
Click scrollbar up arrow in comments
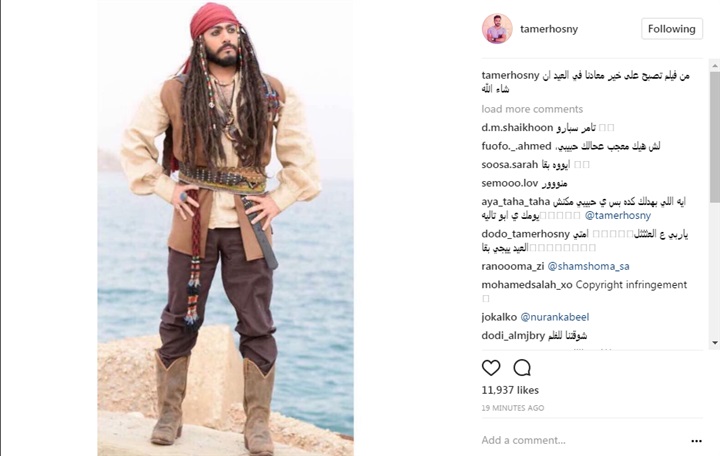[715, 67]
